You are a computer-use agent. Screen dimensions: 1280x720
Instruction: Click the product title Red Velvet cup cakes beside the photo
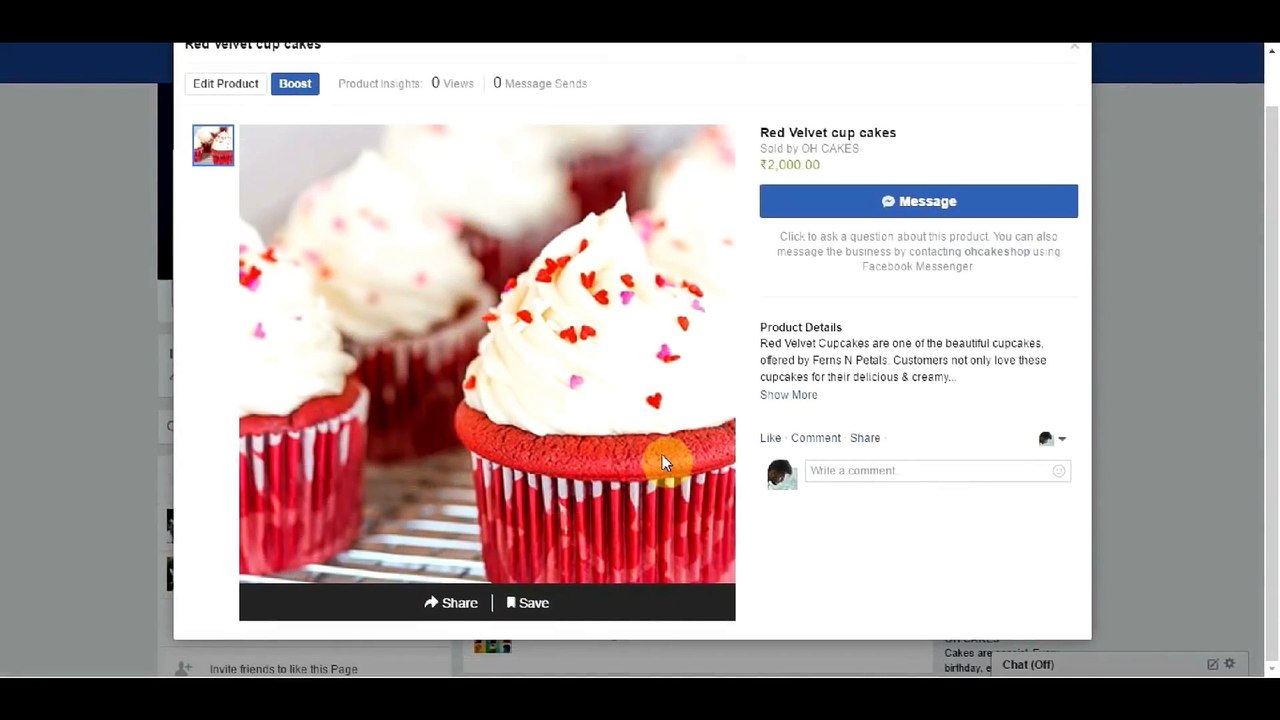coord(828,133)
